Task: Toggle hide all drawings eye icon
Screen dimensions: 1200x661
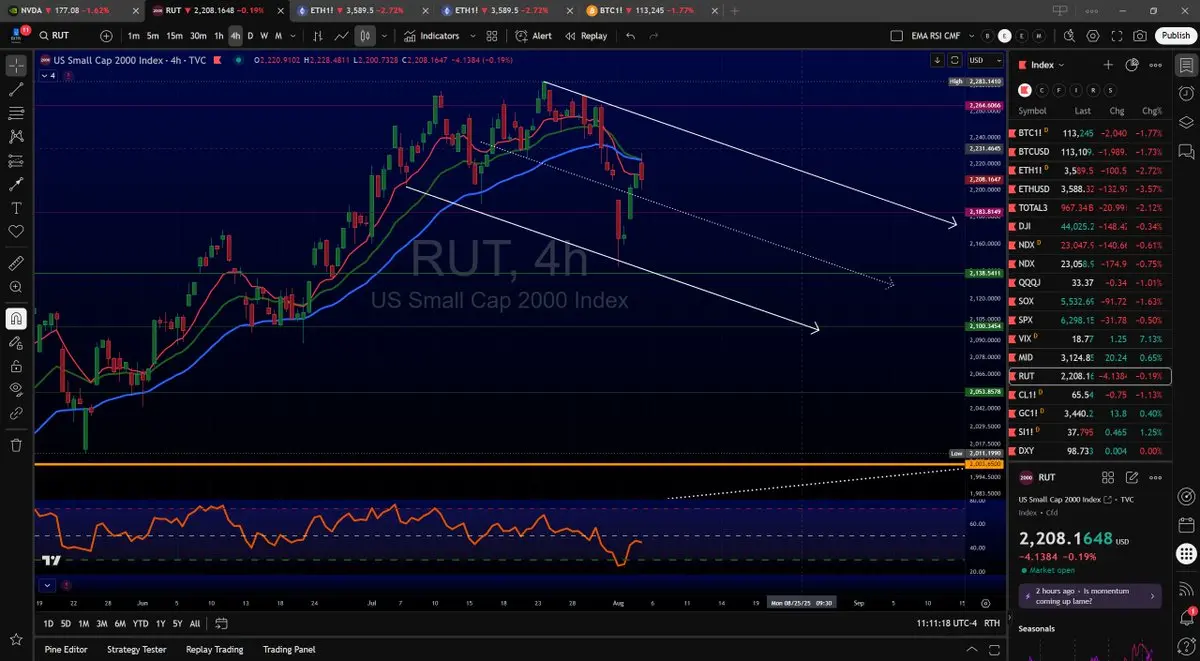Action: 16,389
